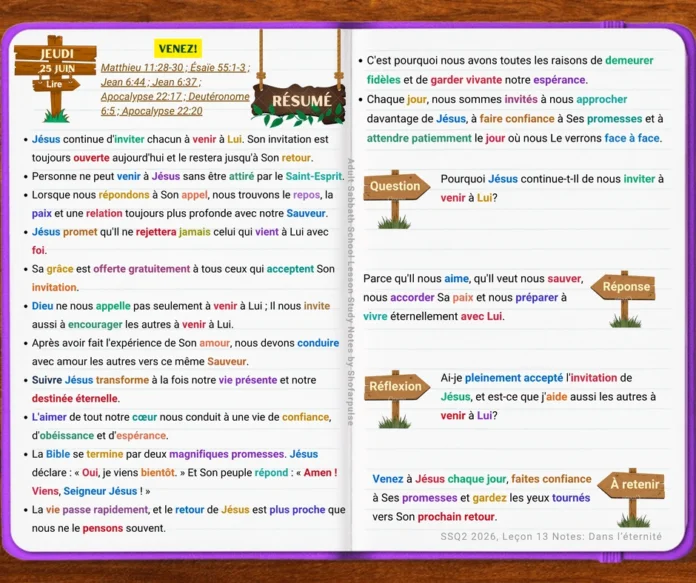696x583 pixels.
Task: Click the left rope holding the Résumé sign
Action: (x=261, y=59)
